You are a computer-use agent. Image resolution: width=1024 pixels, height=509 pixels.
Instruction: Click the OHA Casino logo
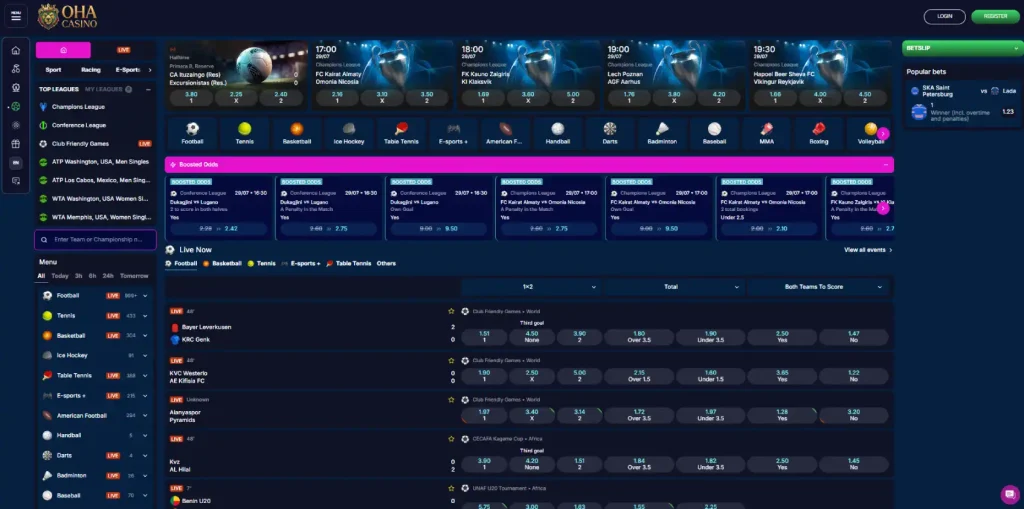pos(67,16)
